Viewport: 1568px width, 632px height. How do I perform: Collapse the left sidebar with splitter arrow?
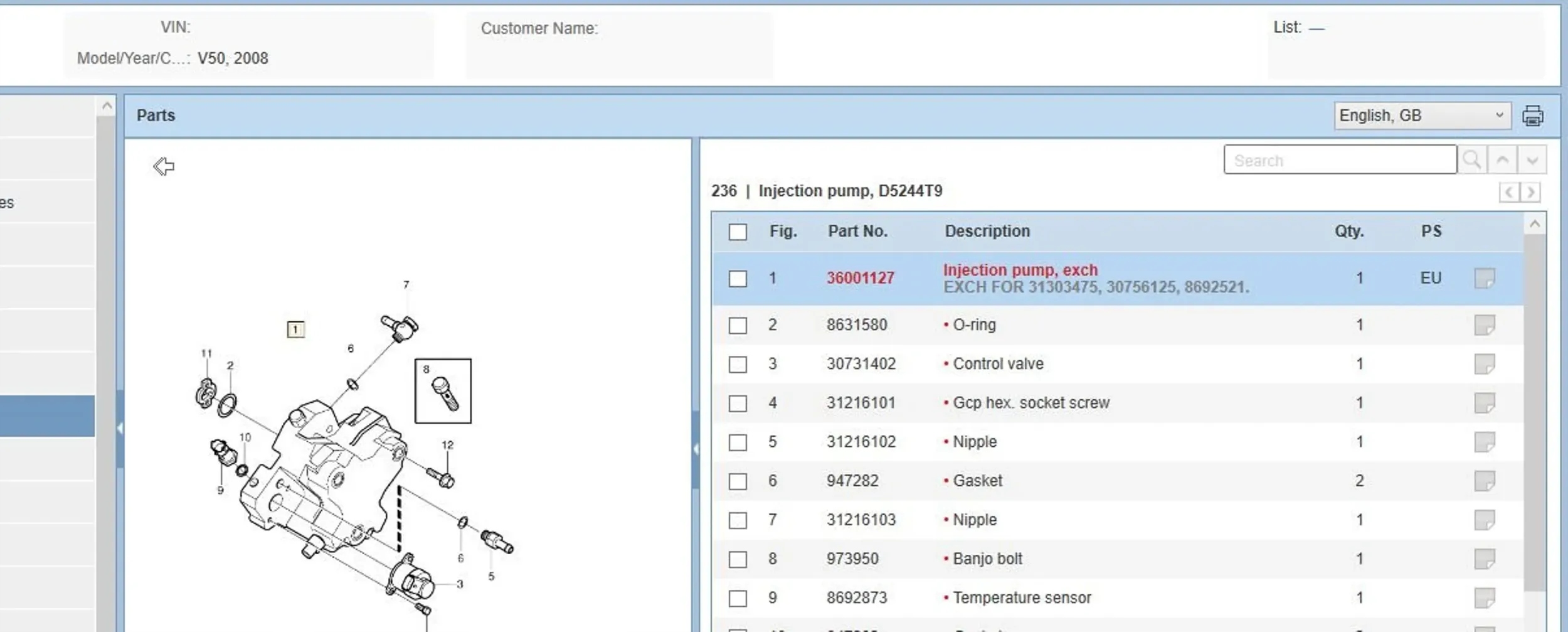tap(120, 429)
